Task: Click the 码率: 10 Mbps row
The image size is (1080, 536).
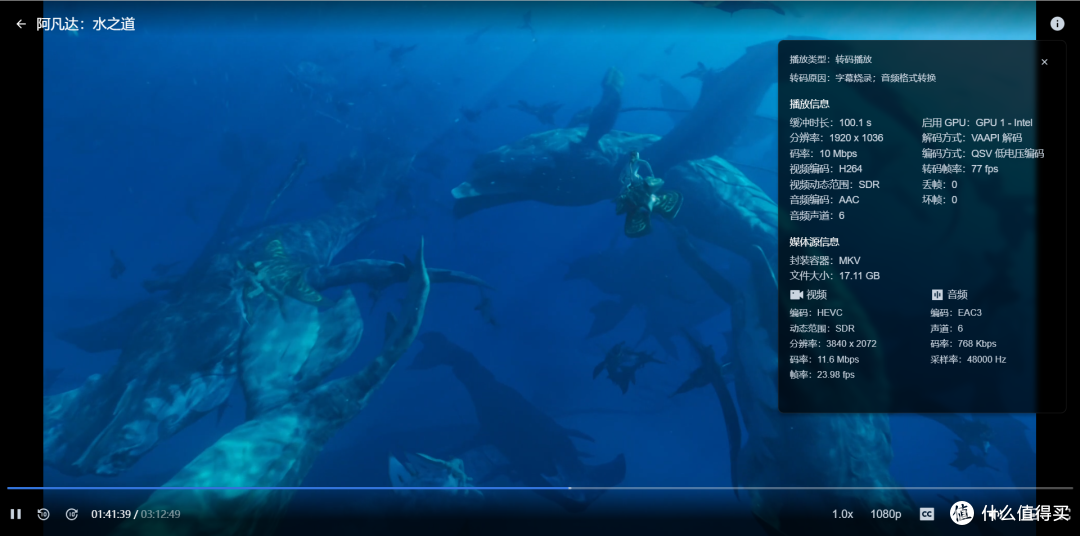Action: coord(823,154)
